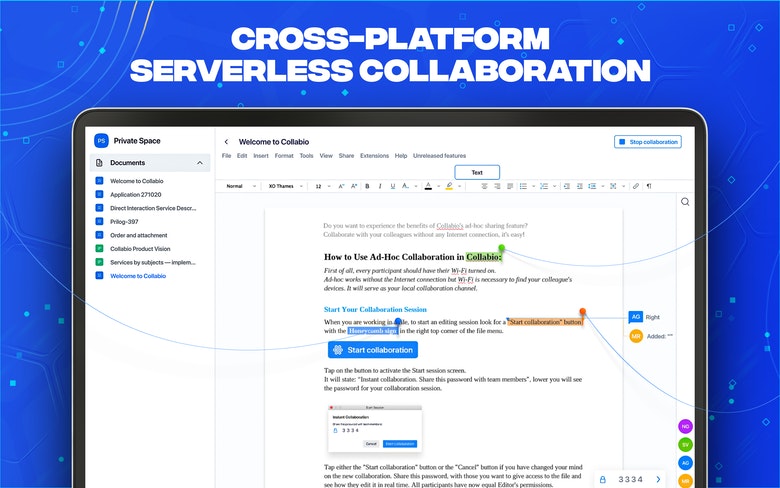780x488 pixels.
Task: Open the Share menu
Action: [346, 156]
